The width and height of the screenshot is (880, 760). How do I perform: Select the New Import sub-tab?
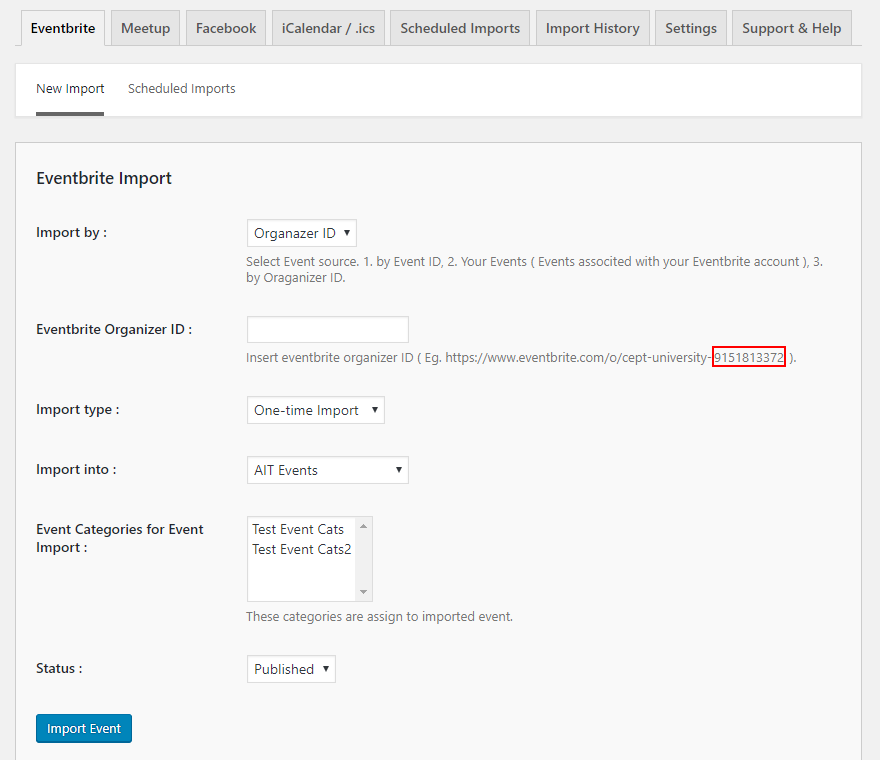coord(70,89)
